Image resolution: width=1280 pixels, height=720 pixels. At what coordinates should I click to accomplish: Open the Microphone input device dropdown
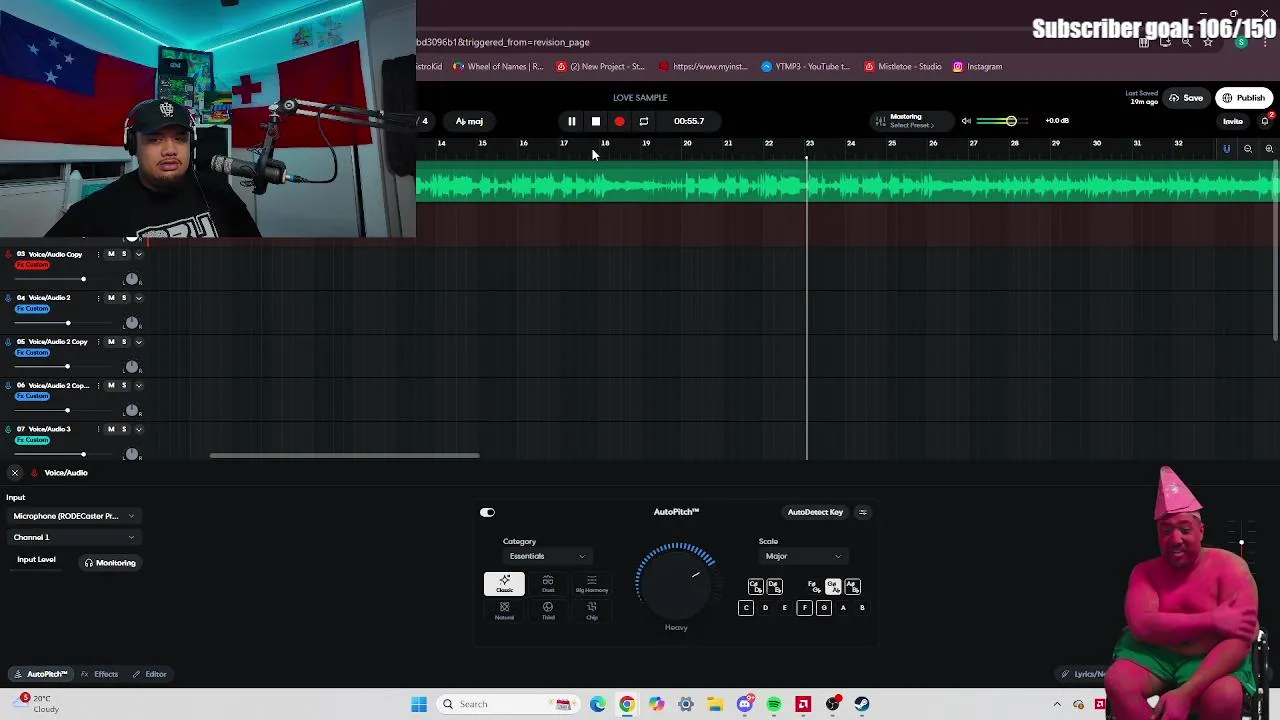click(73, 516)
